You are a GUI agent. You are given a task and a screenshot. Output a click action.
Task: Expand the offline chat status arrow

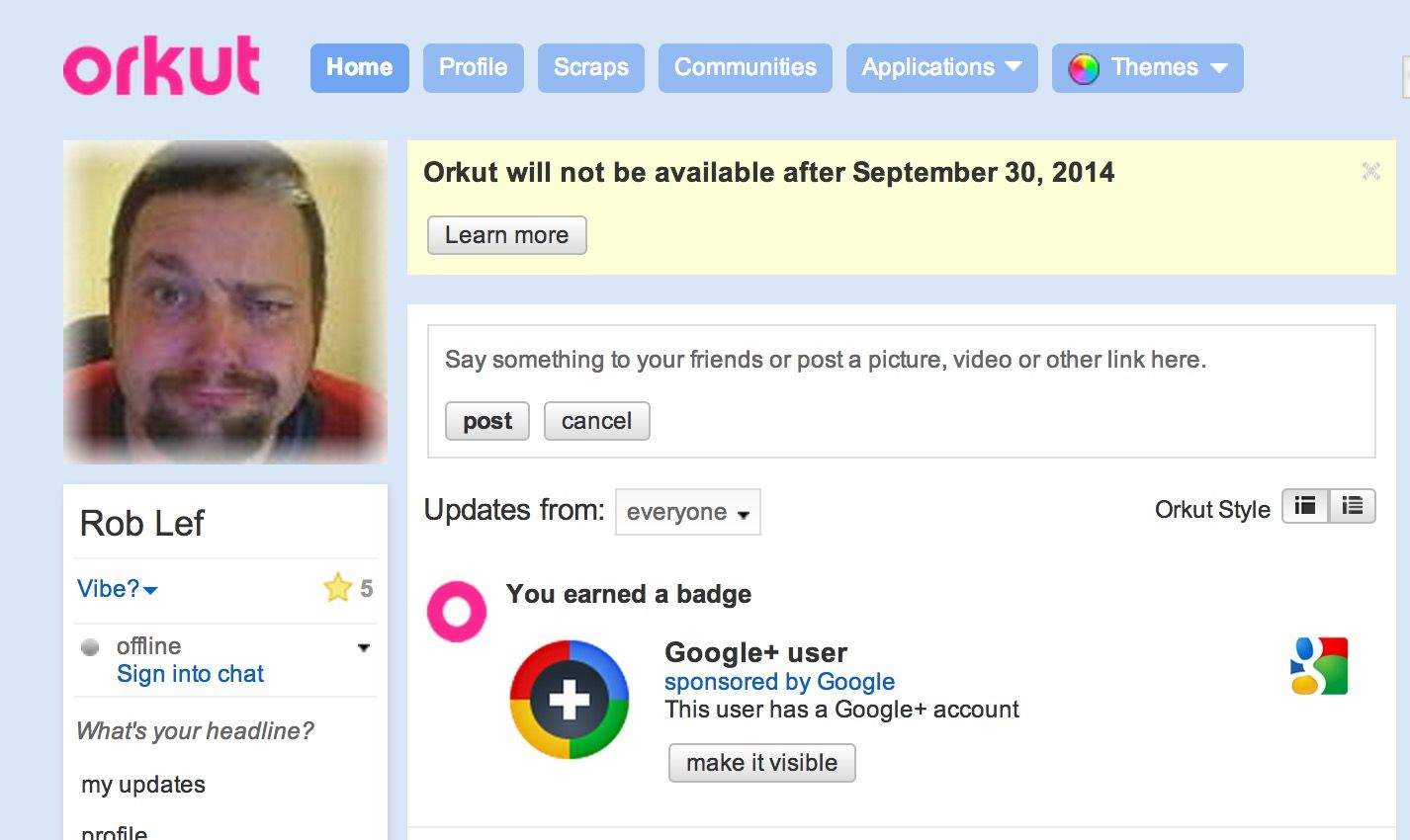pos(364,648)
